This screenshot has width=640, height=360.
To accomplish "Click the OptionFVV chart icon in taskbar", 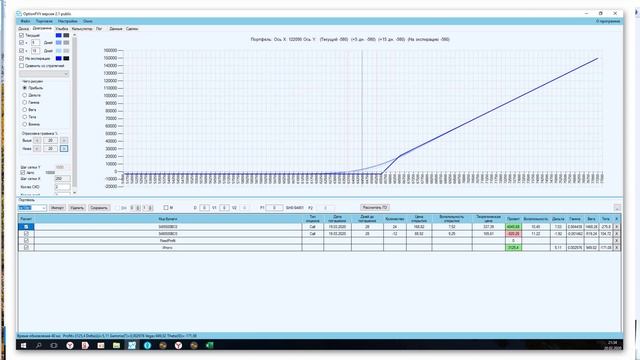I will point(132,345).
